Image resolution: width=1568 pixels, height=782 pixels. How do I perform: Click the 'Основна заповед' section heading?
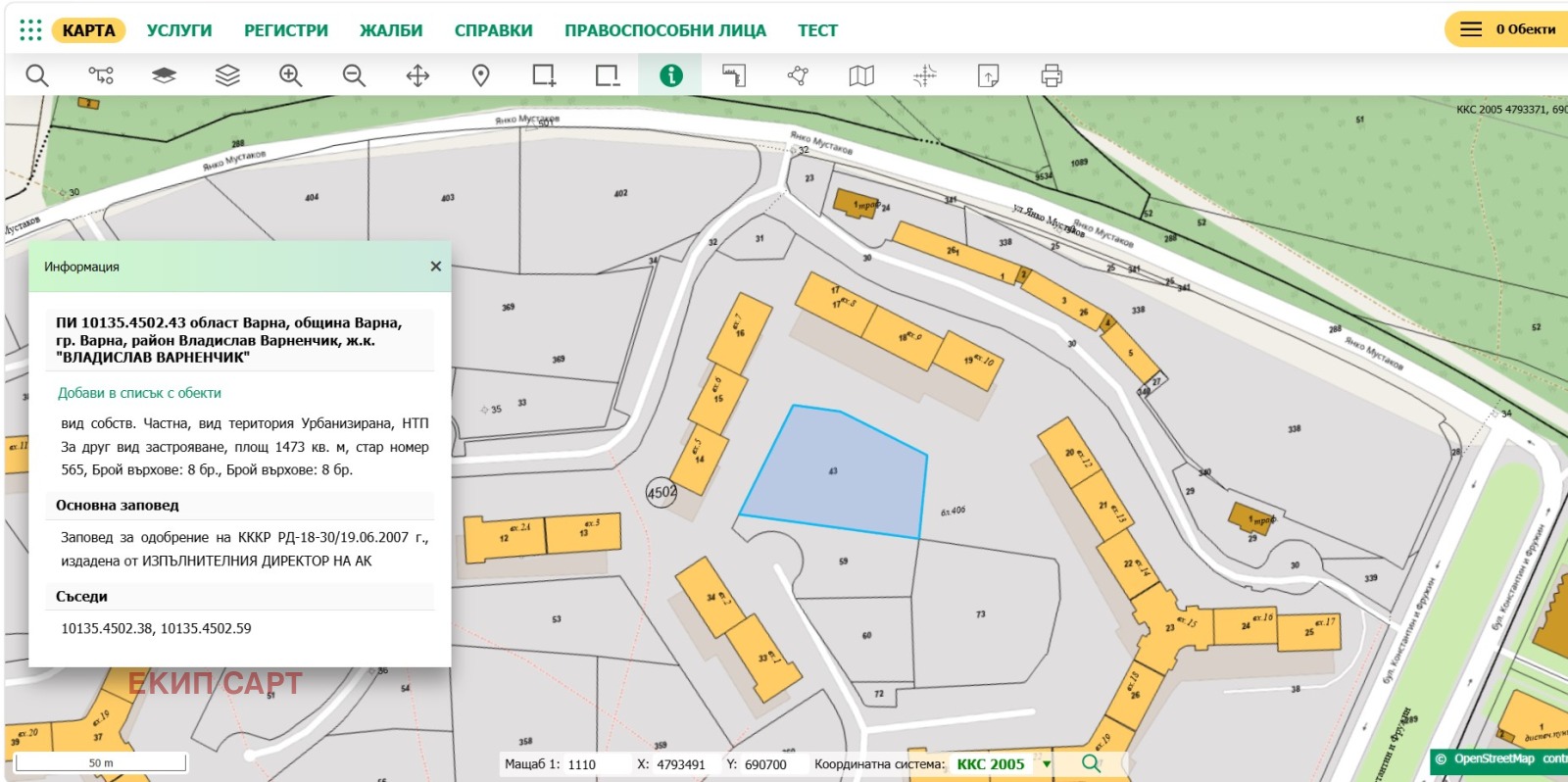[x=118, y=506]
